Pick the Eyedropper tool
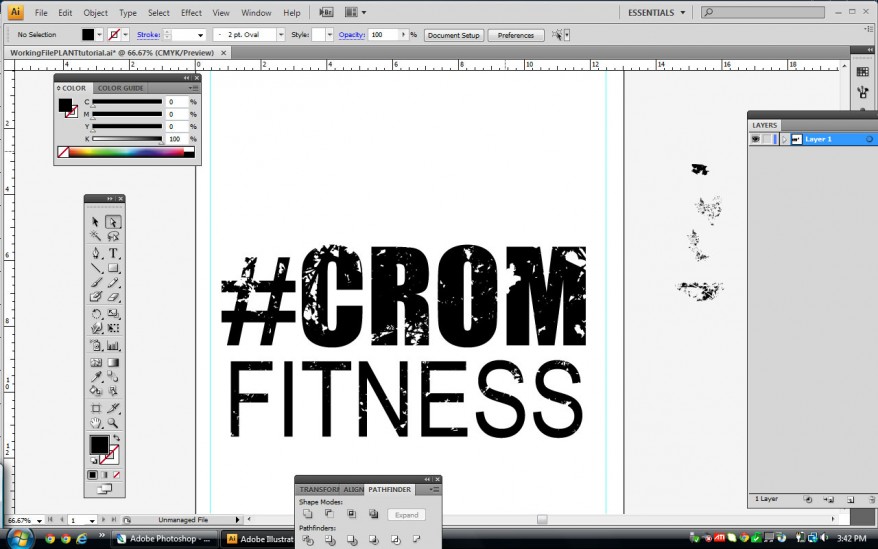878x549 pixels. [x=96, y=376]
